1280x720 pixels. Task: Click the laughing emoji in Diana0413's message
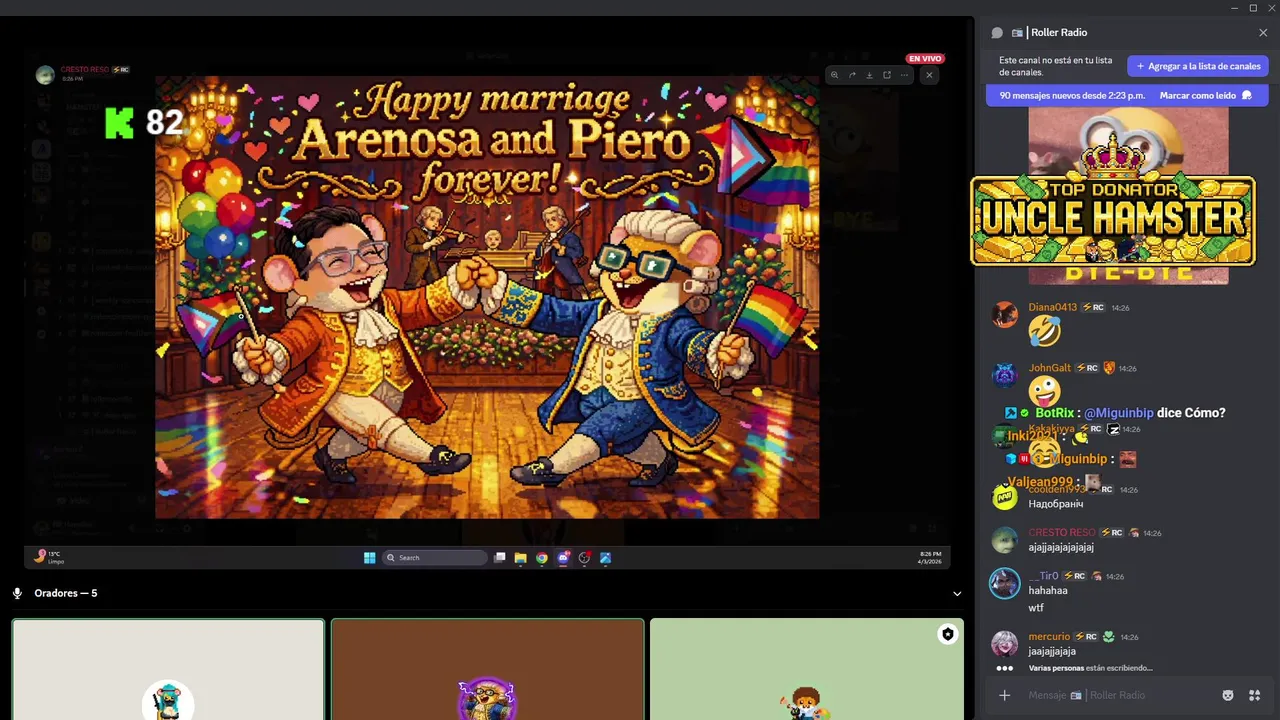1044,330
